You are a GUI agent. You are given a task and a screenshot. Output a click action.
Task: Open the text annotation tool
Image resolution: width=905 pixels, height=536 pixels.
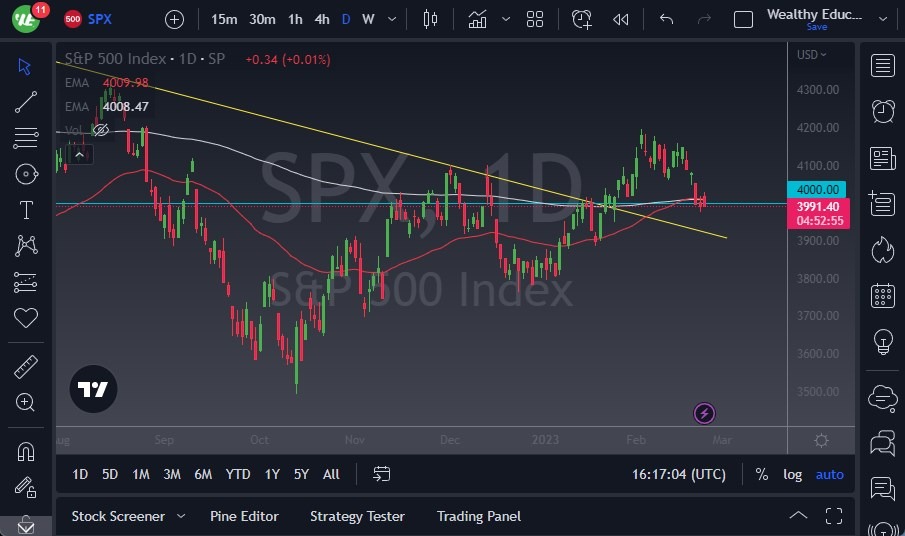(x=26, y=210)
